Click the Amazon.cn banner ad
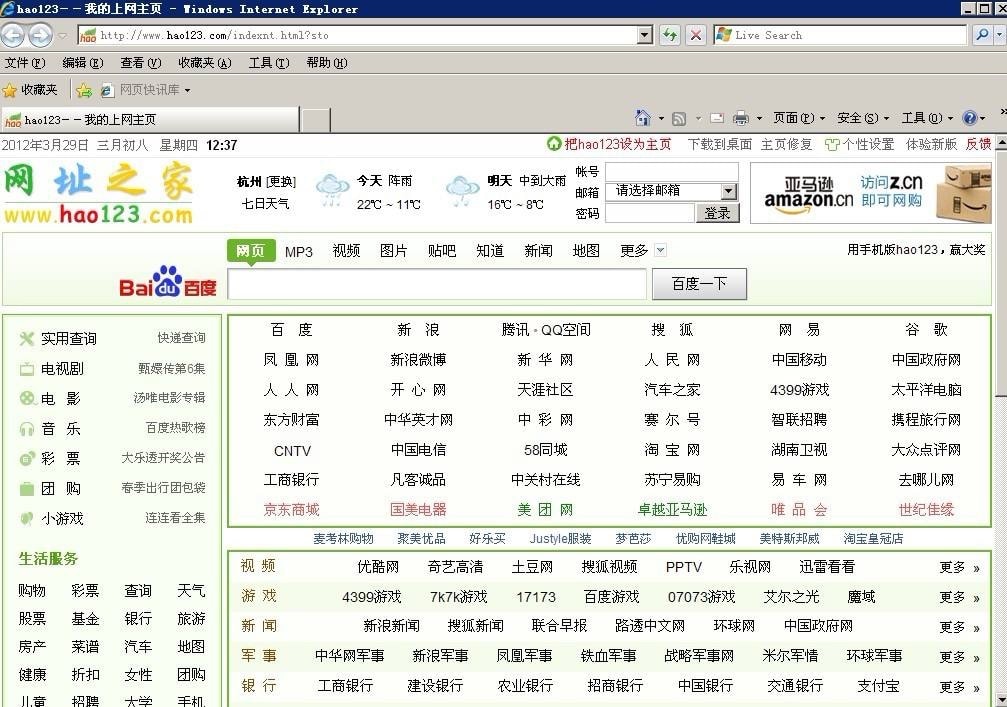Screen dimensions: 1007x707 870,193
